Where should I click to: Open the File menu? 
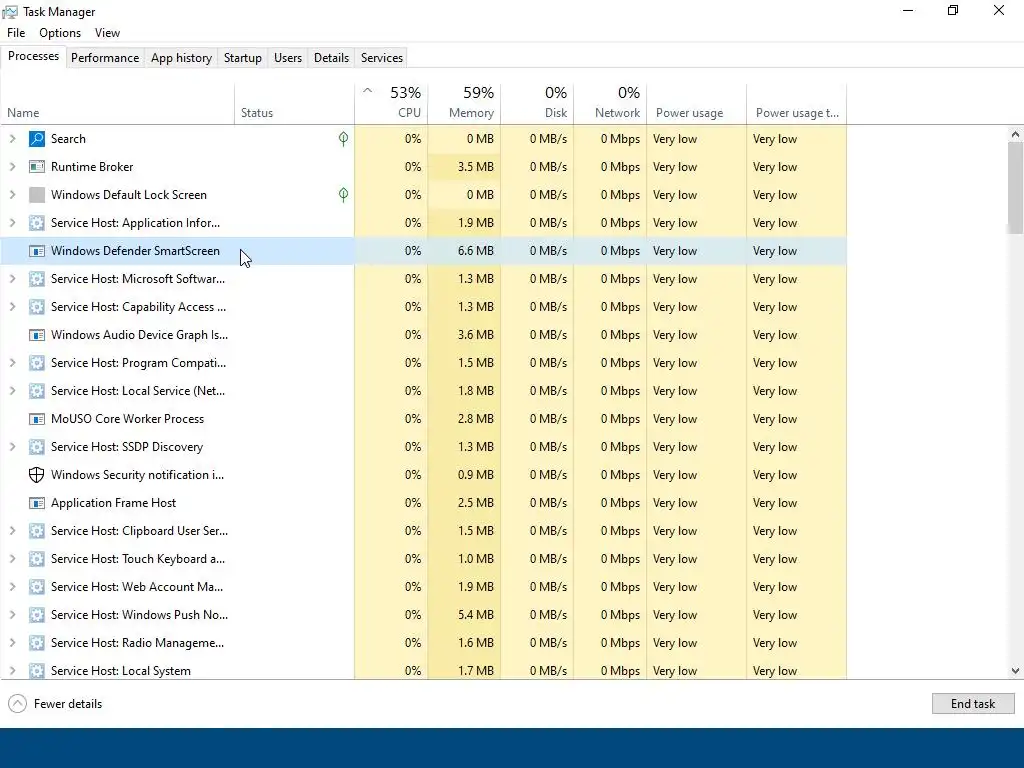(x=16, y=33)
